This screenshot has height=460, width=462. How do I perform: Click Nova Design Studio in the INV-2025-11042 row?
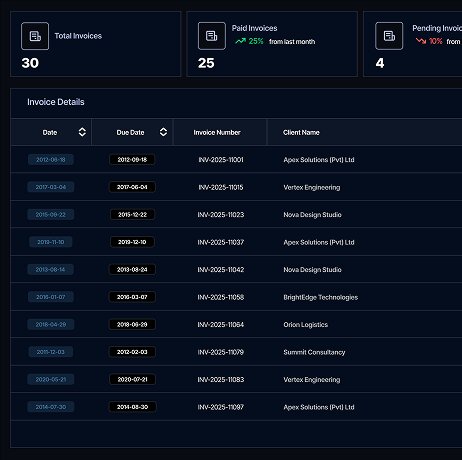pos(312,270)
